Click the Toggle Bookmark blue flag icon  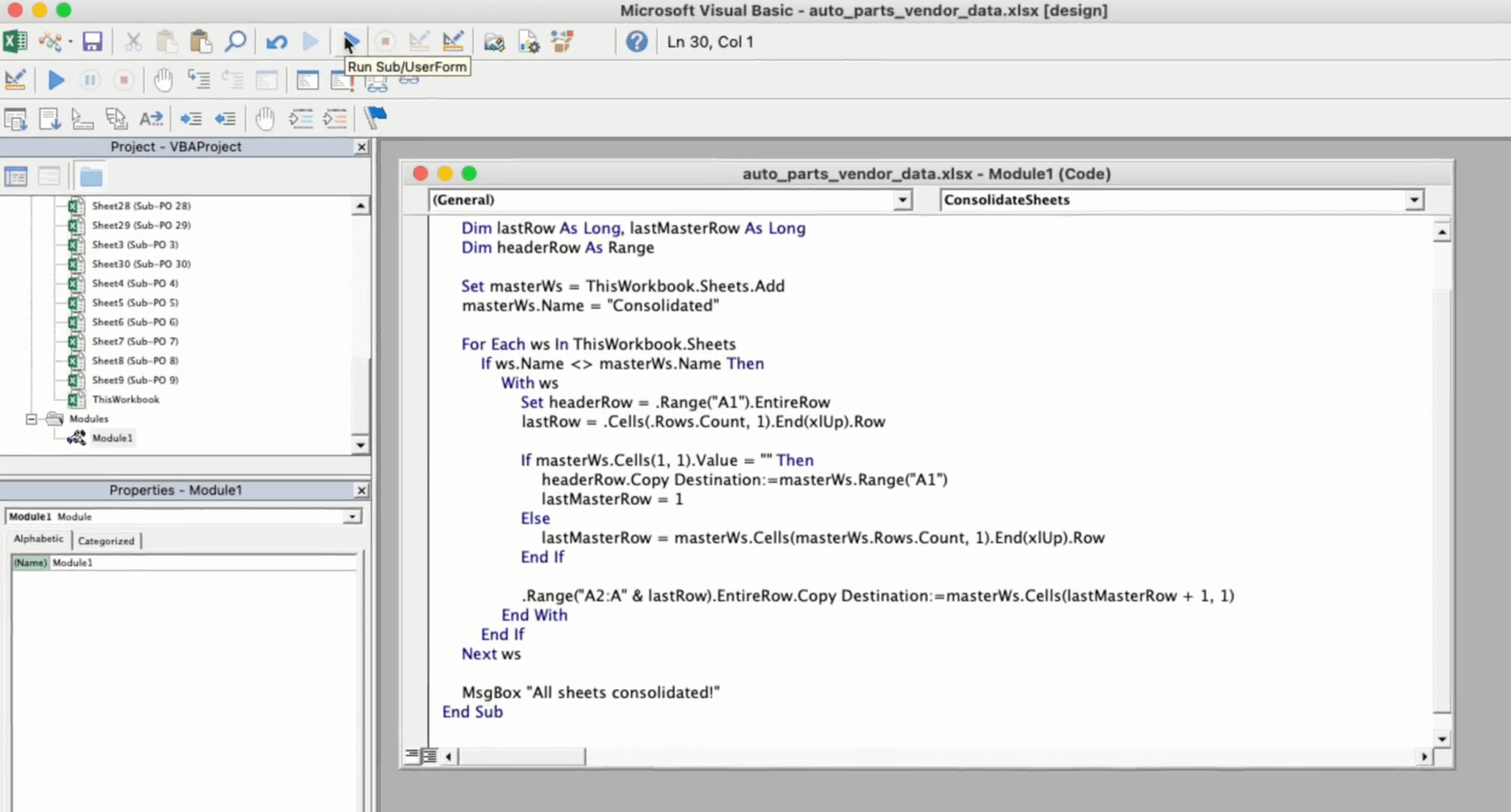tap(376, 117)
